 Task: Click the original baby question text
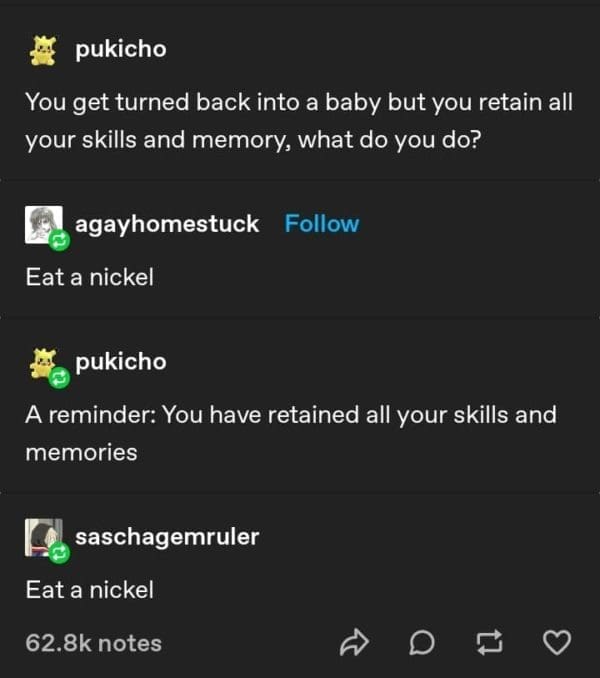tap(299, 121)
